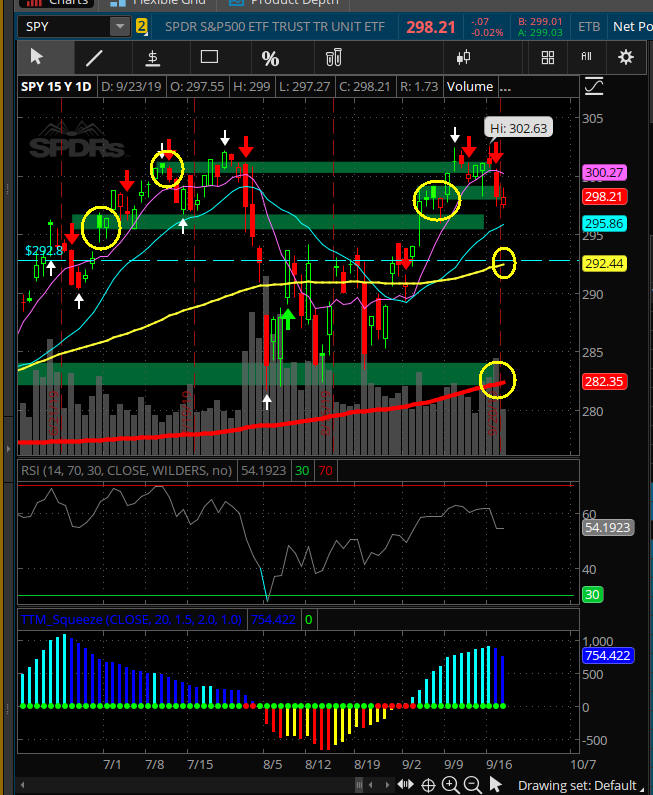Click the RSI value 54.1923 bubble on axis
This screenshot has height=795, width=653.
pos(607,527)
